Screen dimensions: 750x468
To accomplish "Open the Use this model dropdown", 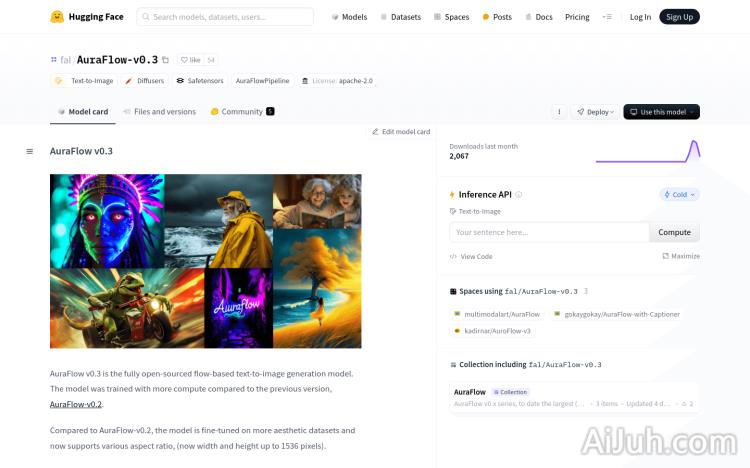I will [x=661, y=112].
